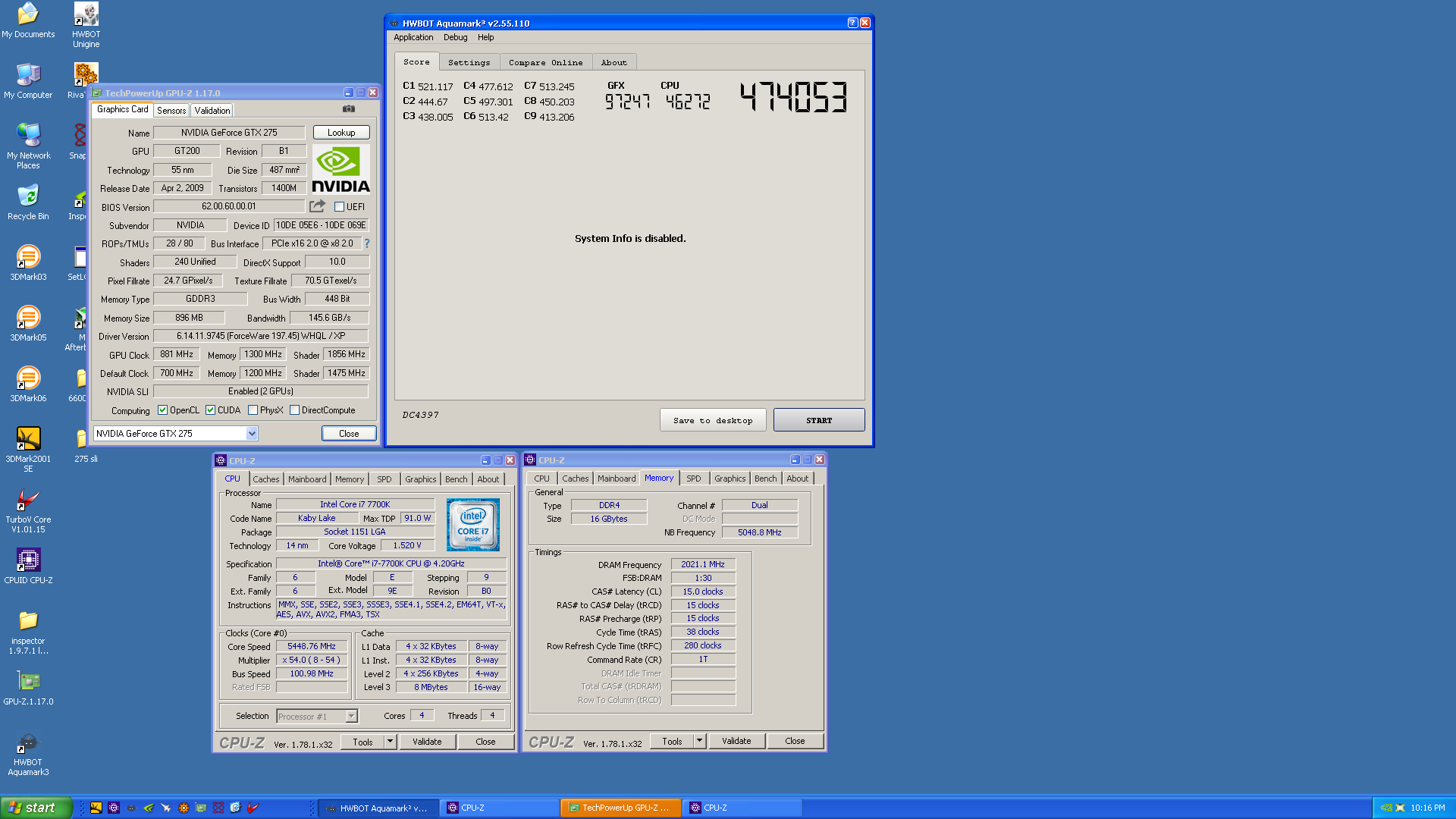Click the NVIDIA tray icon in taskbar
This screenshot has height=819, width=1456.
click(1385, 808)
